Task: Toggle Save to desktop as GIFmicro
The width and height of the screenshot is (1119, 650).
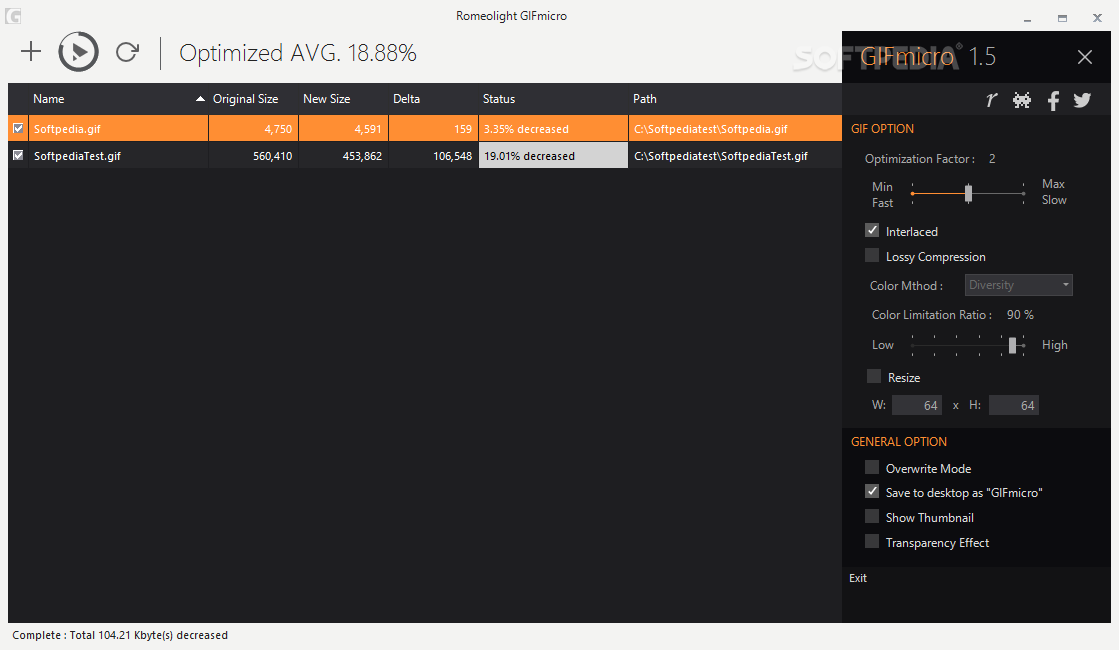Action: point(872,492)
